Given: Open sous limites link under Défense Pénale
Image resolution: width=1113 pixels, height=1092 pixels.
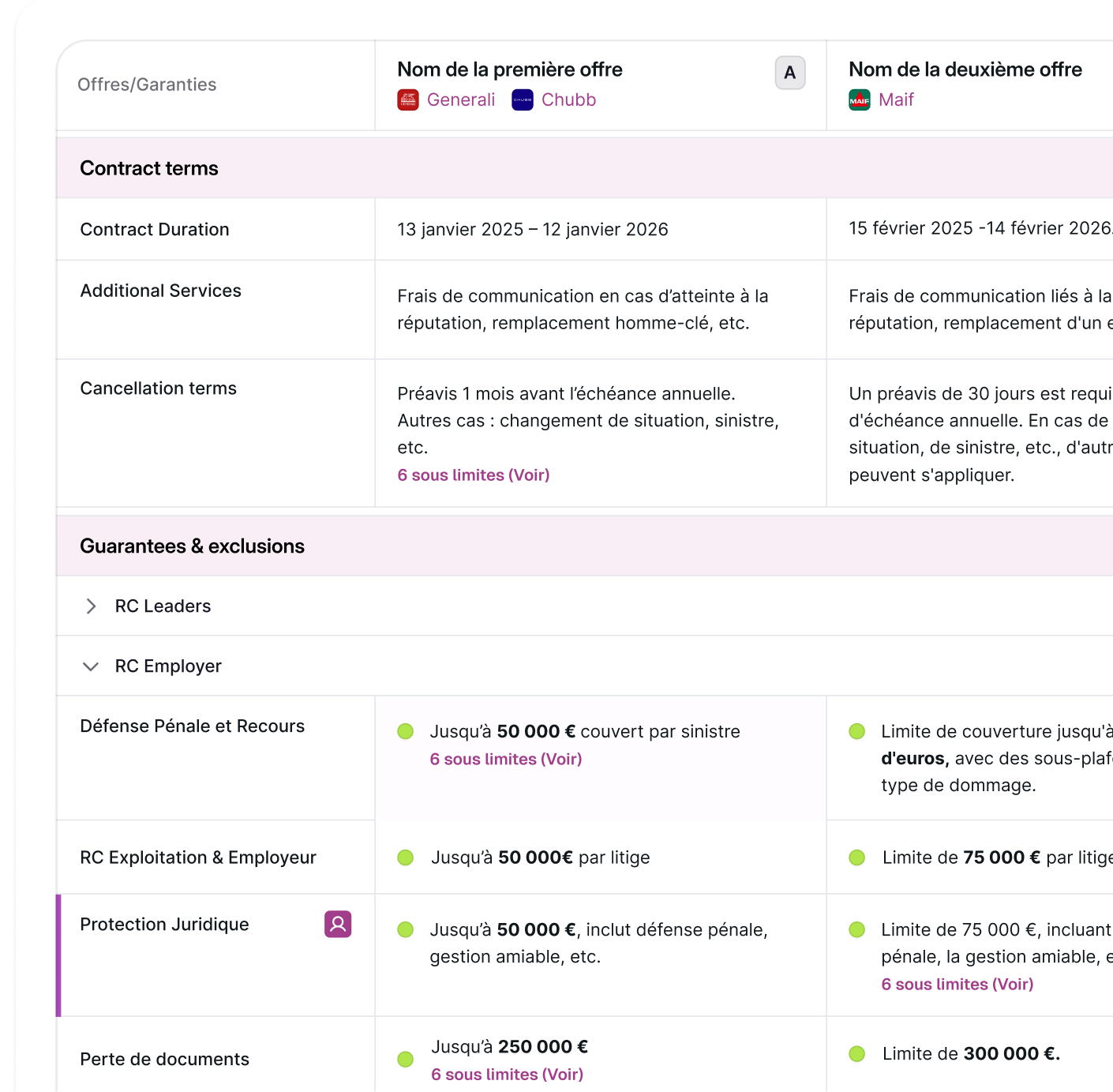Looking at the screenshot, I should point(506,759).
